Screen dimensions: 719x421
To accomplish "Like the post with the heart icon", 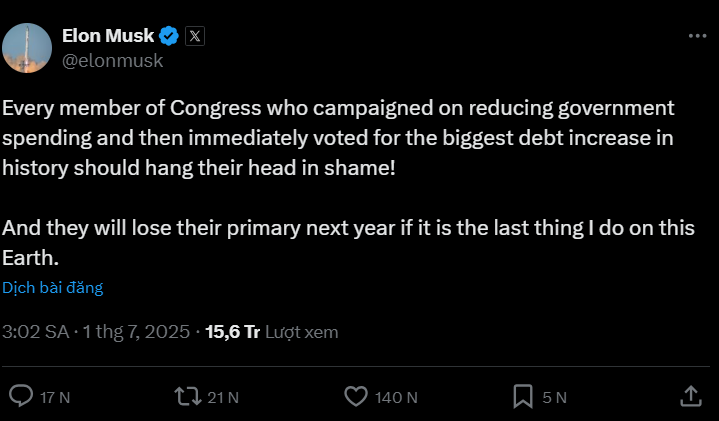I will coord(355,396).
